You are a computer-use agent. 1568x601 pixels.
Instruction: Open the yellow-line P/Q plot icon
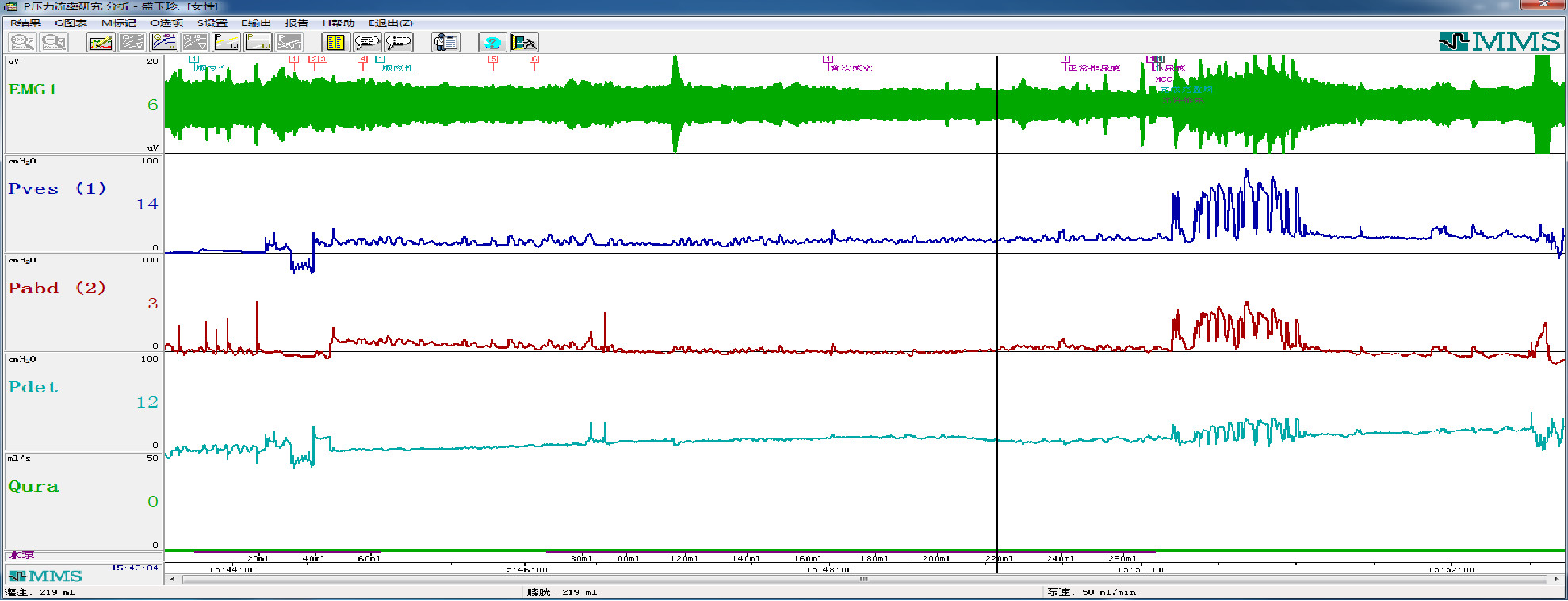[227, 42]
